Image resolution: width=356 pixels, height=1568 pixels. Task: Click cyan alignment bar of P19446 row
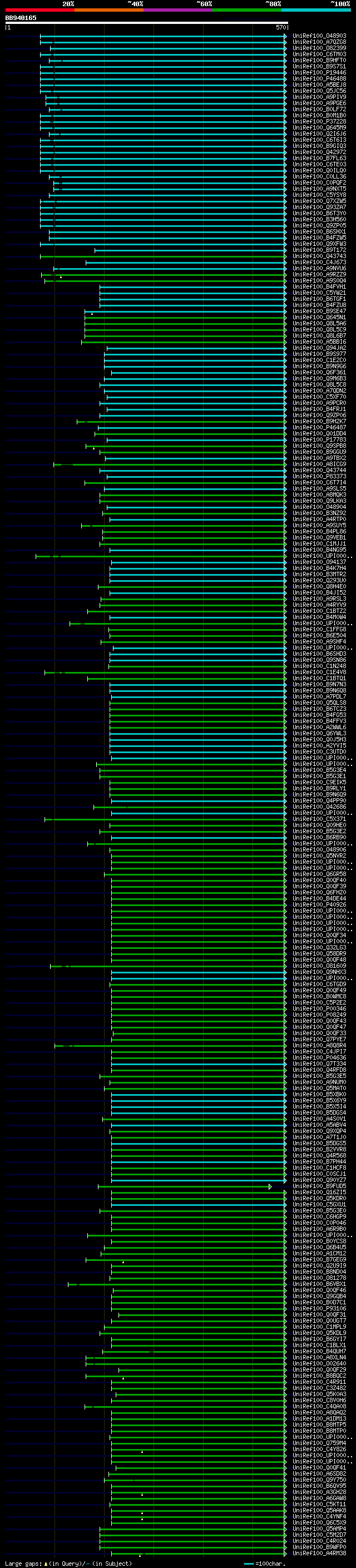[163, 72]
